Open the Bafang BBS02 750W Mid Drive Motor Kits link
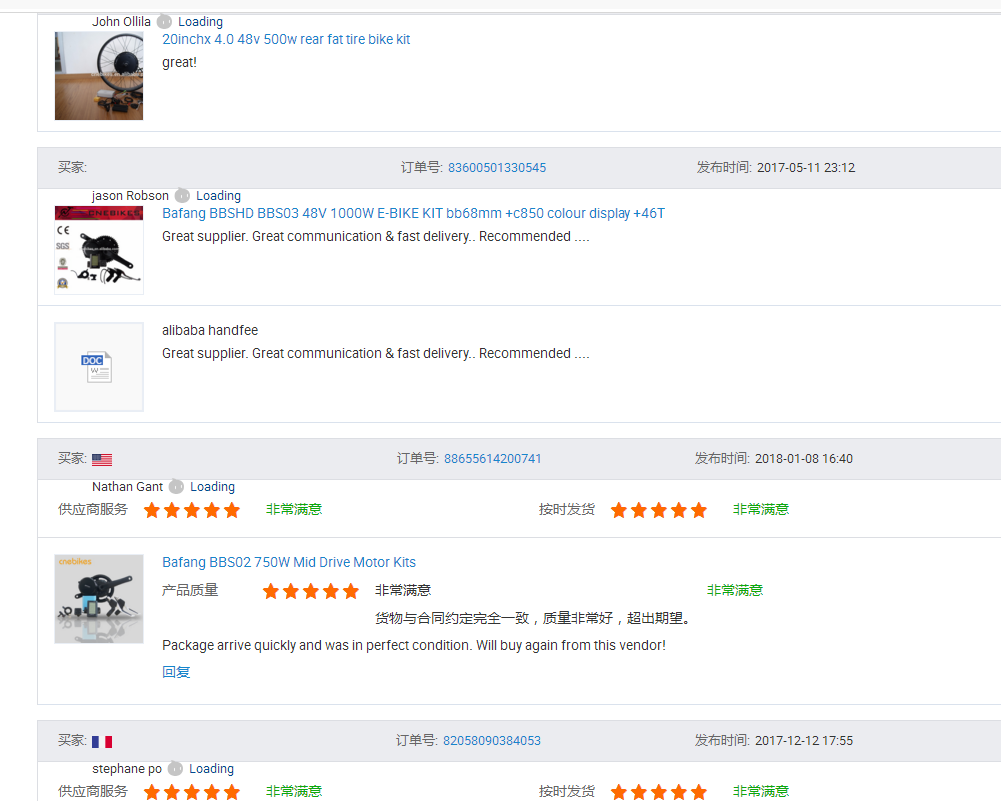Screen dimensions: 1001x801 289,562
